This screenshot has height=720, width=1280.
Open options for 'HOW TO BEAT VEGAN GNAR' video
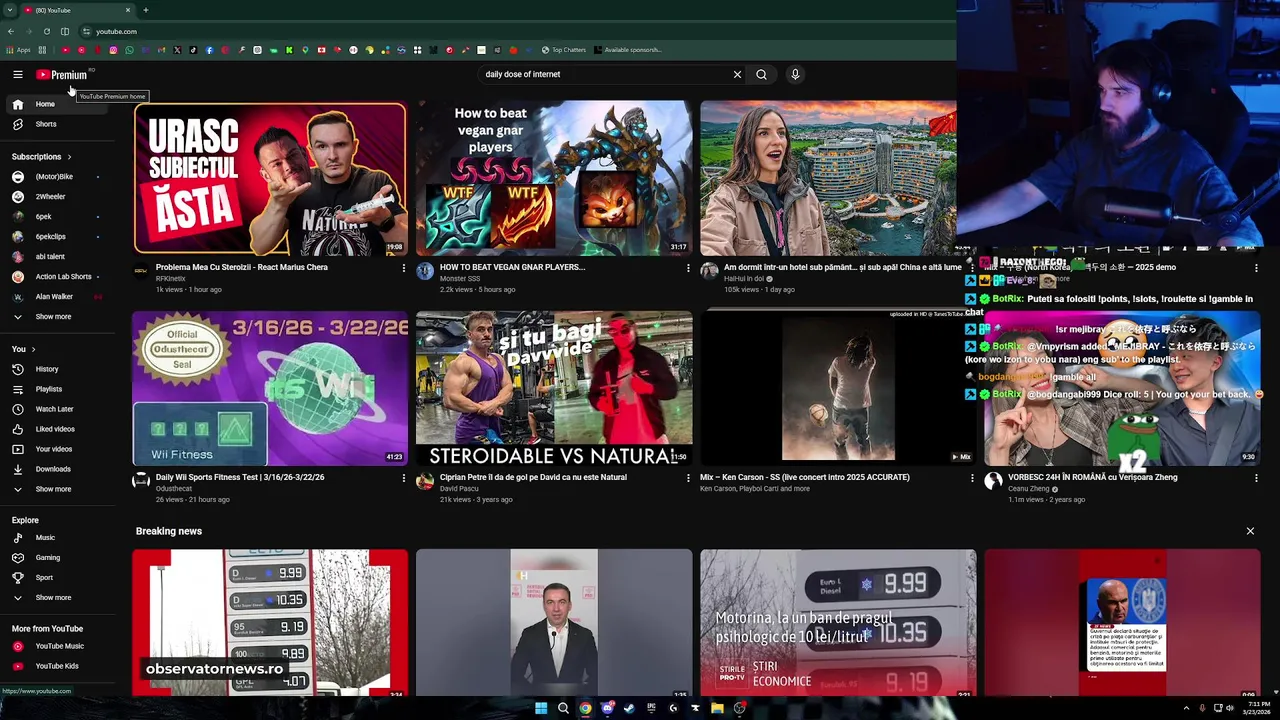tap(688, 268)
